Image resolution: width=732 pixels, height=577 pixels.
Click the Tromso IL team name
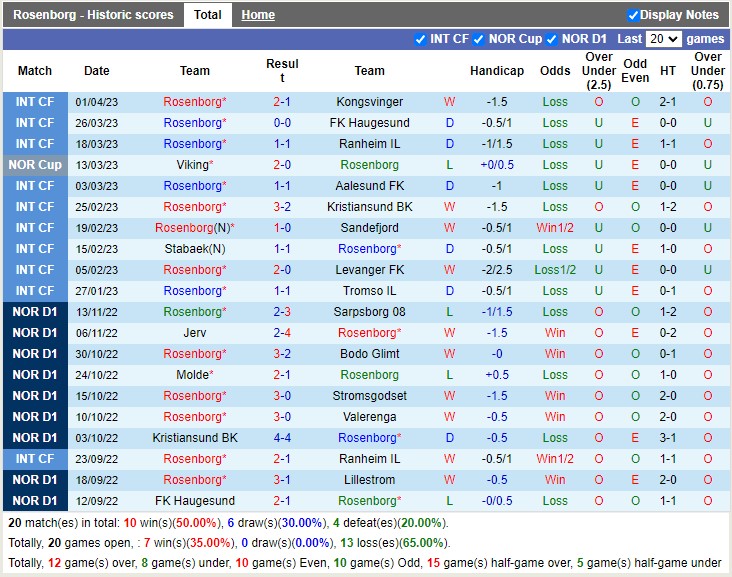pos(369,291)
